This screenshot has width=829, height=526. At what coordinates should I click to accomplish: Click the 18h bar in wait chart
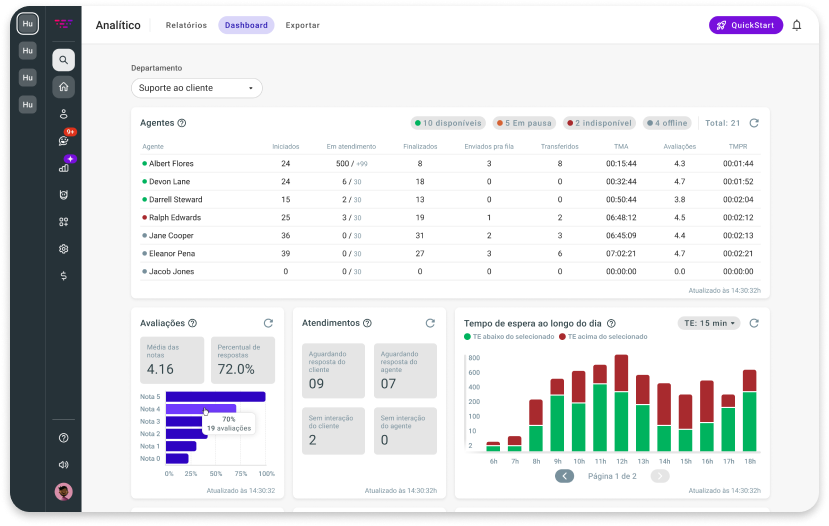(750, 410)
